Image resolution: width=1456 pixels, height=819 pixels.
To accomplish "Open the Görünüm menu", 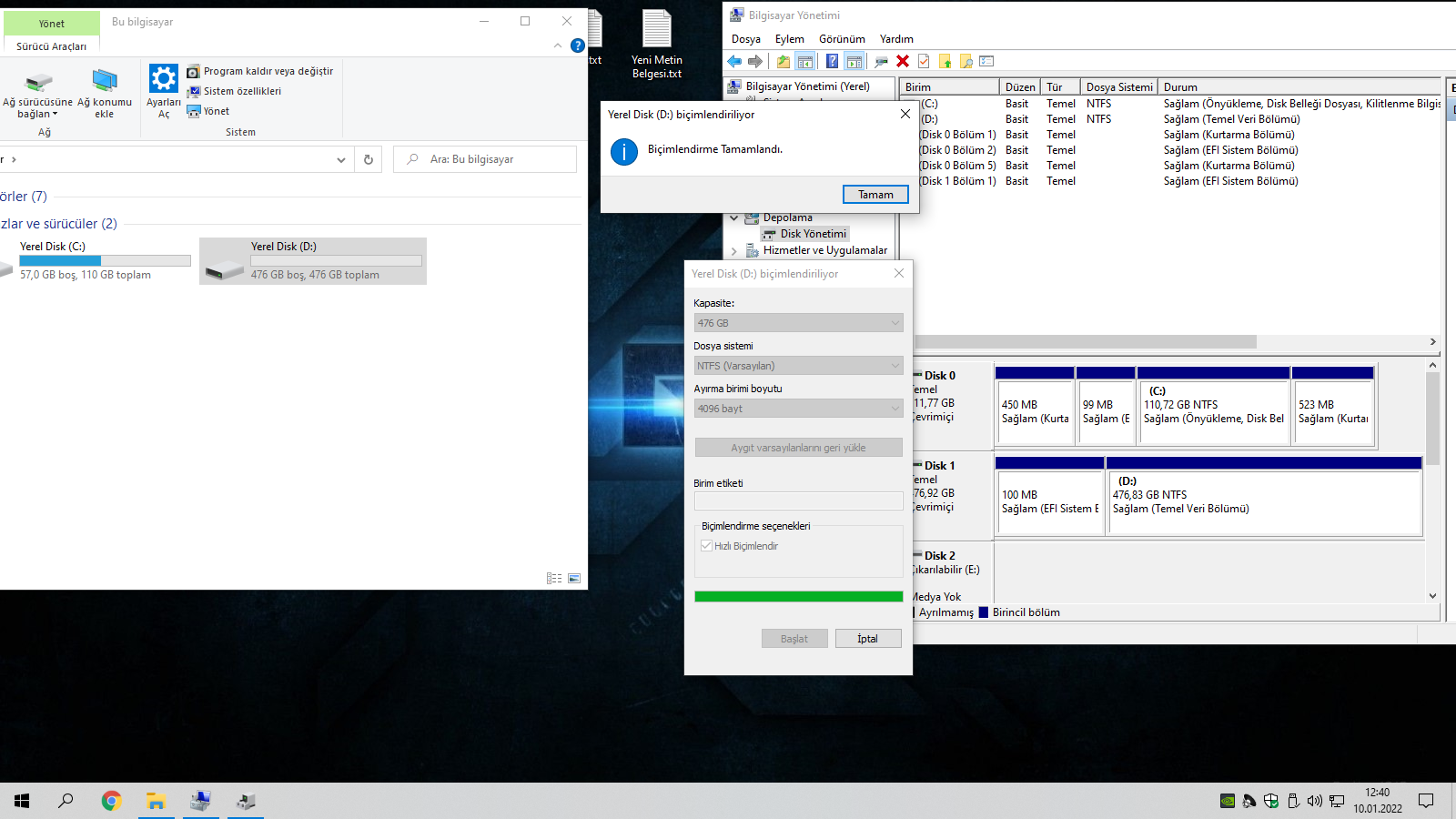I will click(842, 39).
